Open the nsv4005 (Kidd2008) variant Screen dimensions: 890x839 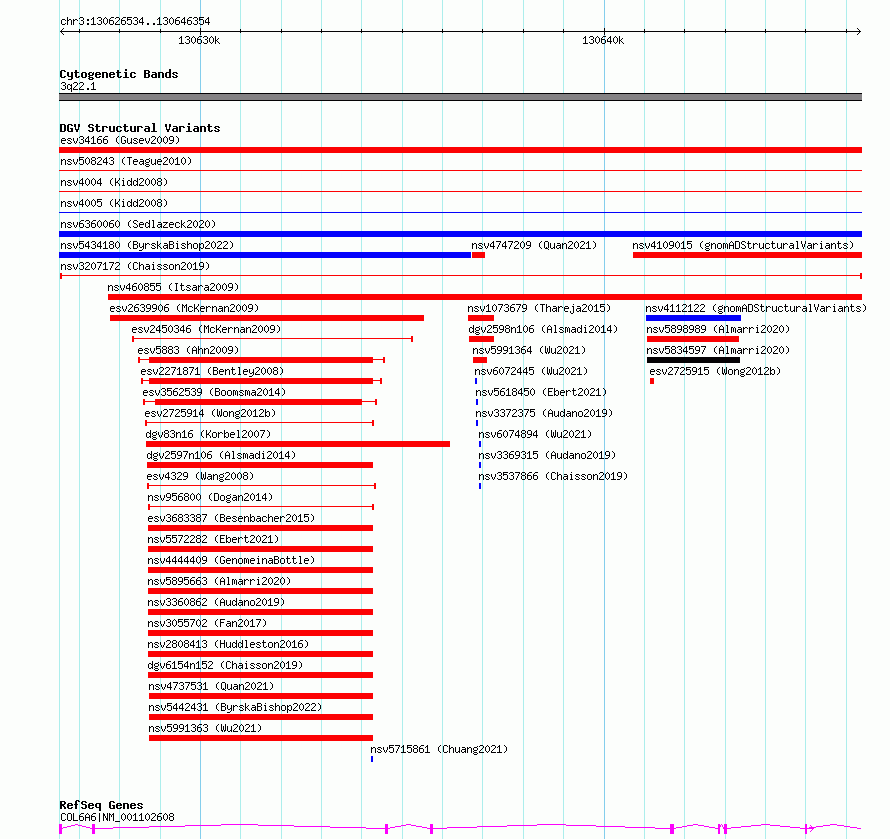(x=114, y=203)
